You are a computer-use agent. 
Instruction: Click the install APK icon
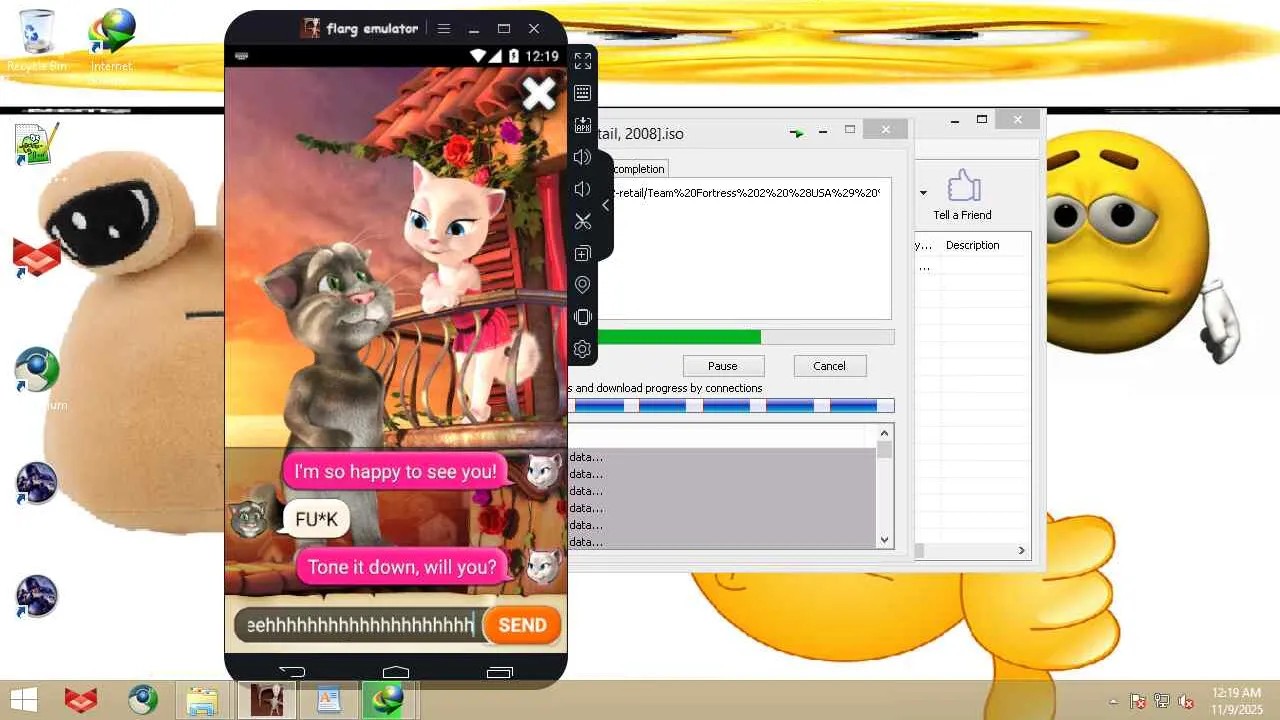click(x=583, y=125)
